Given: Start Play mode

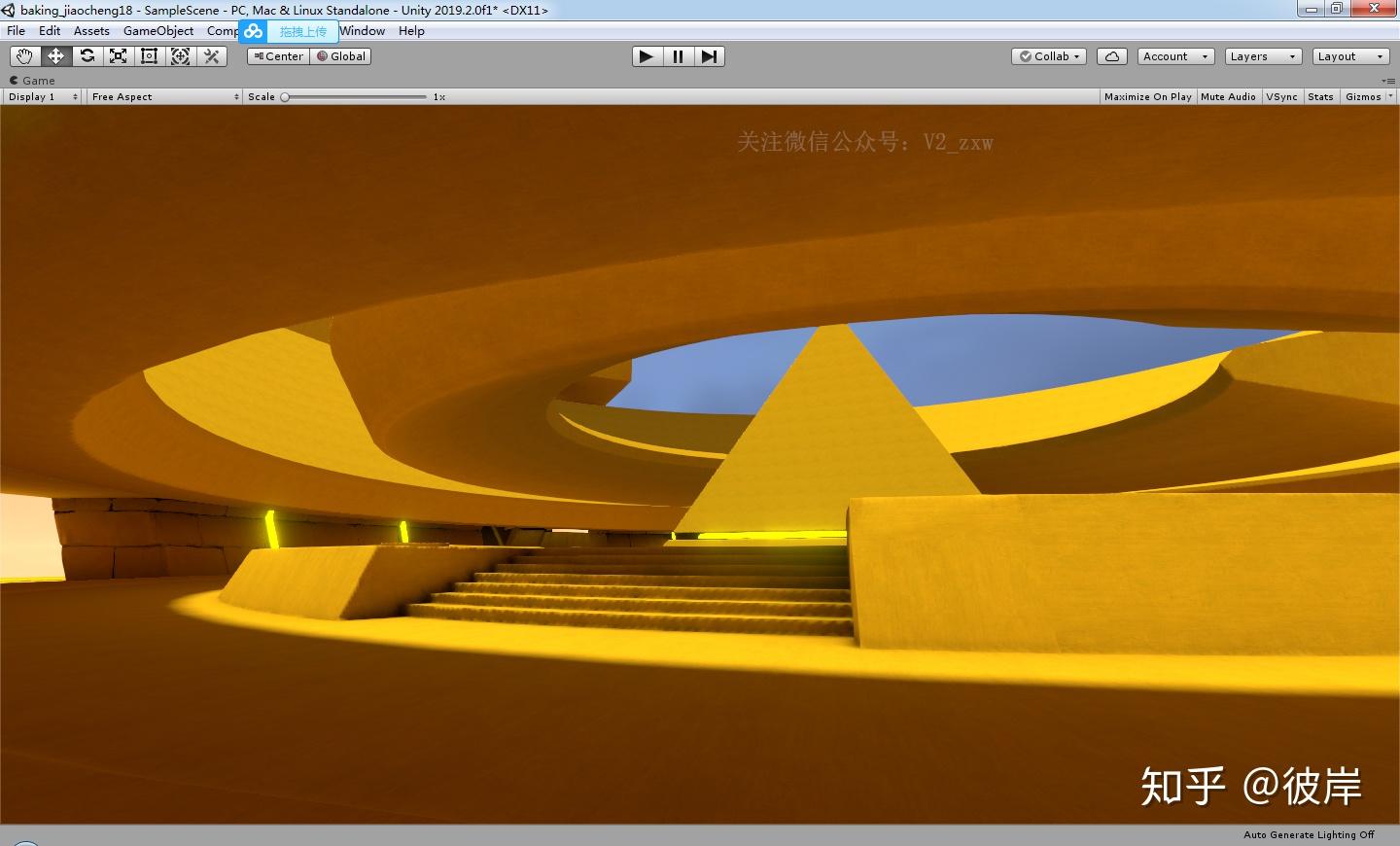Looking at the screenshot, I should coord(647,56).
